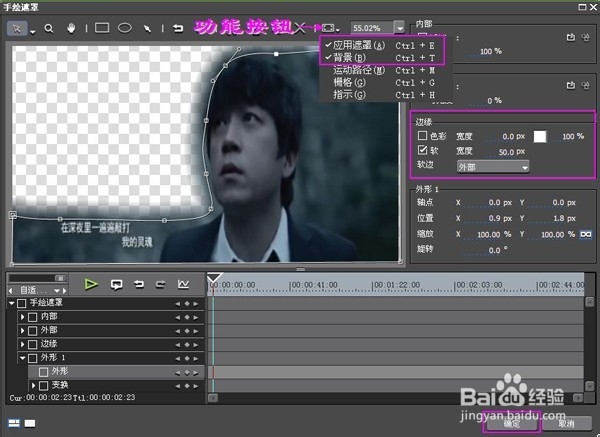Go to previous keyframe on 内部 row

click(x=177, y=317)
